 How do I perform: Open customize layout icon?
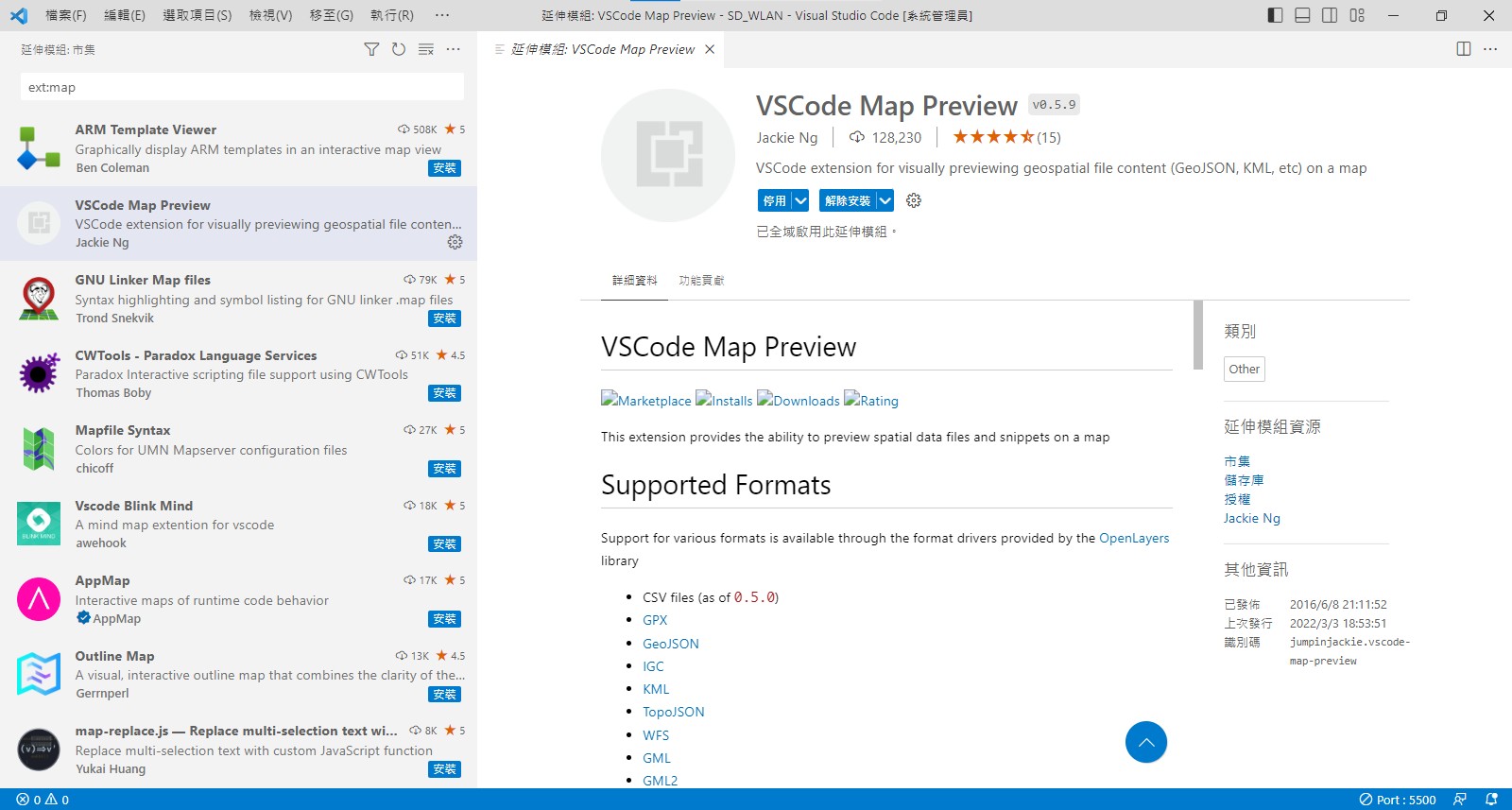[1357, 15]
